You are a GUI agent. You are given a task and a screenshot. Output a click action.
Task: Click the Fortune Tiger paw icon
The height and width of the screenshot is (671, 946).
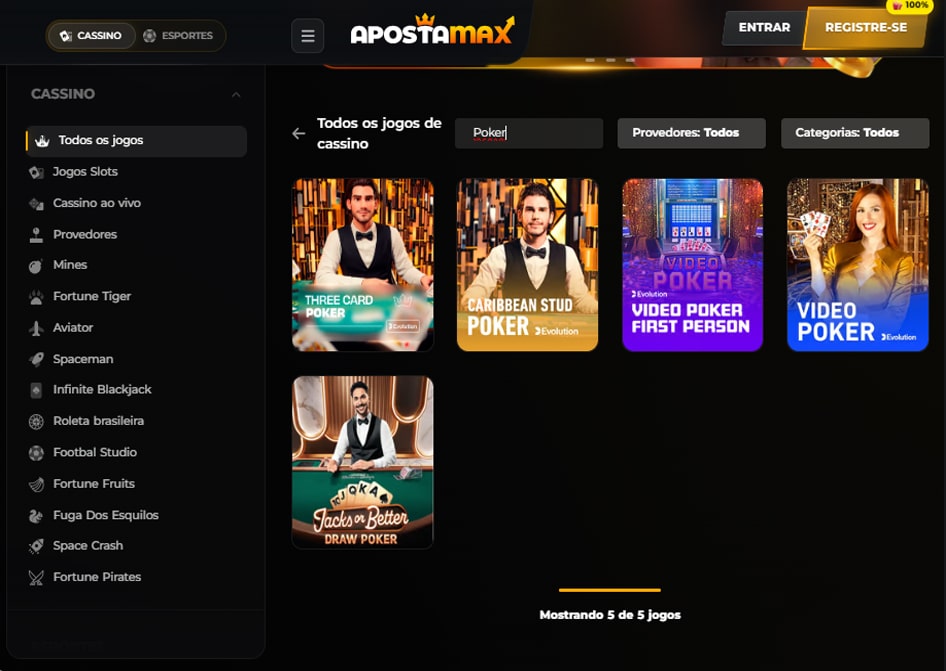click(36, 297)
